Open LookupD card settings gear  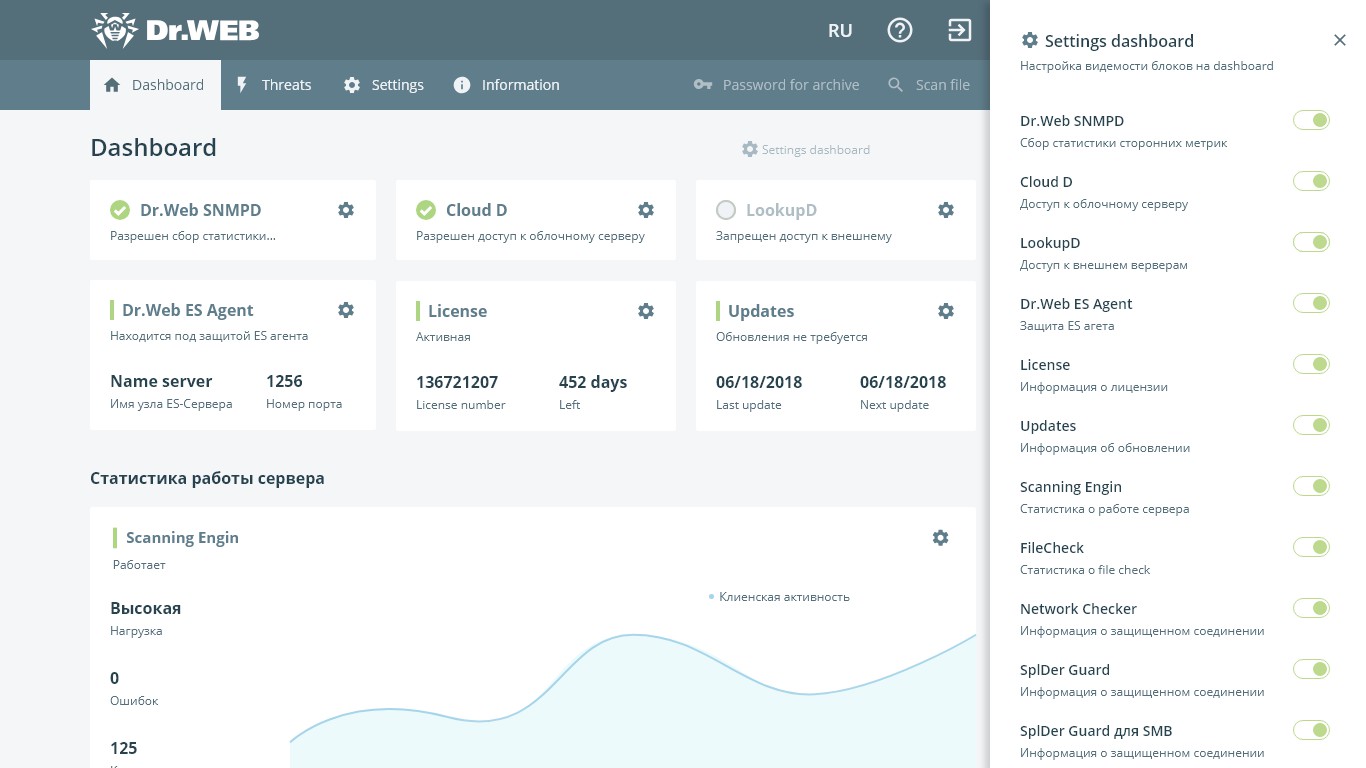tap(946, 210)
